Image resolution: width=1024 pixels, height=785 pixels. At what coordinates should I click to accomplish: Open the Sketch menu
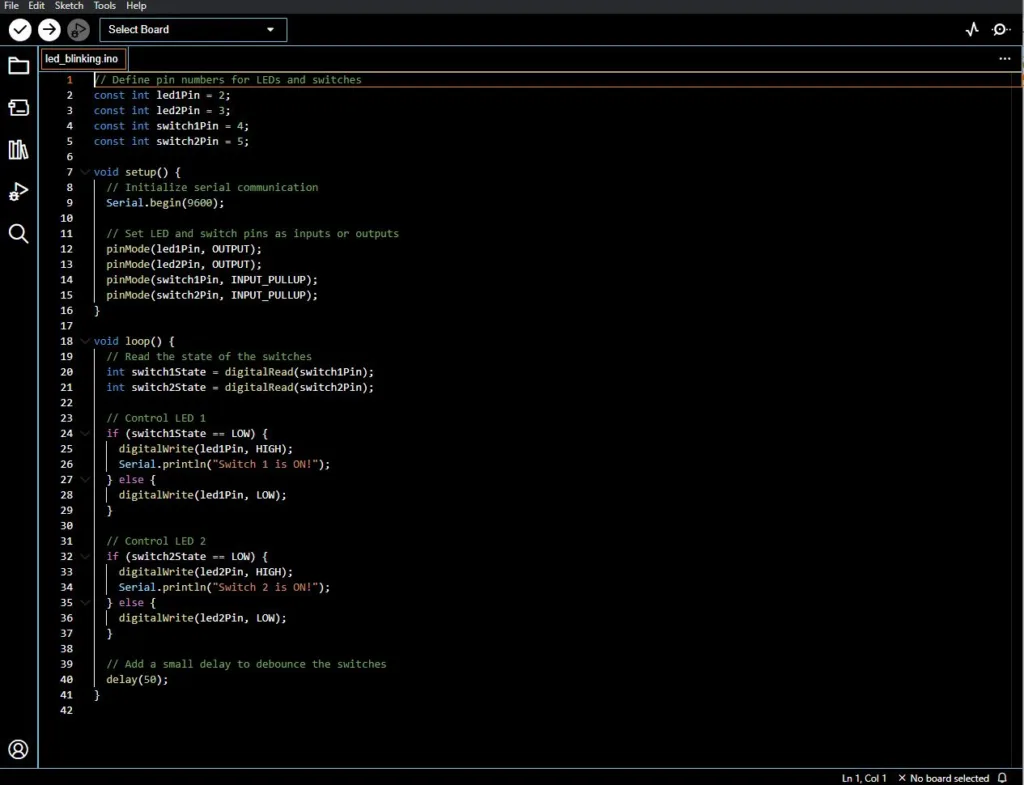coord(69,5)
